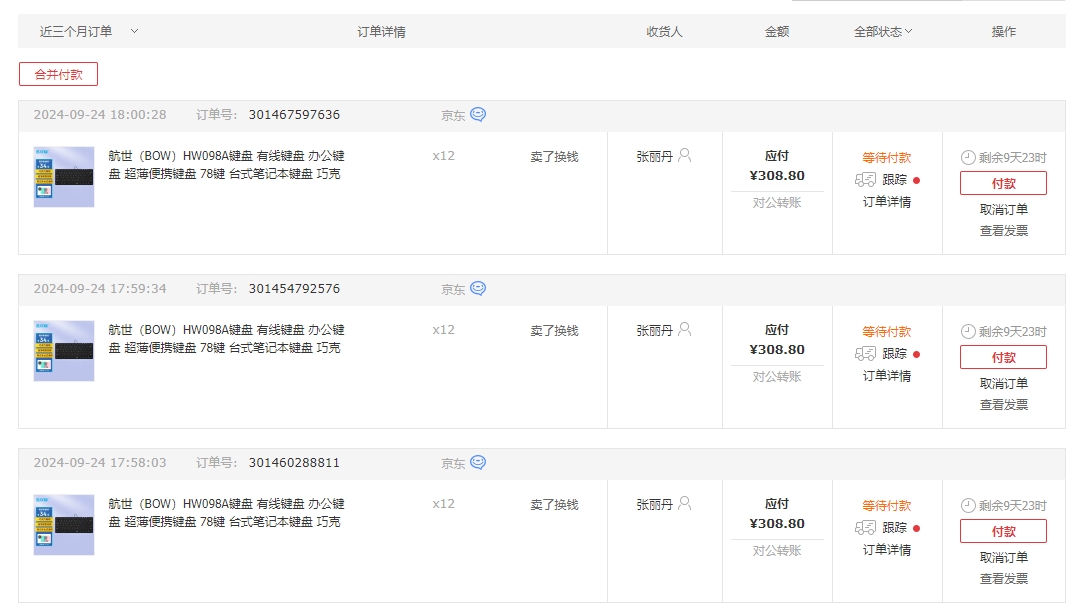Click recipient profile icon in second order
Viewport: 1082px width, 613px height.
(x=684, y=329)
